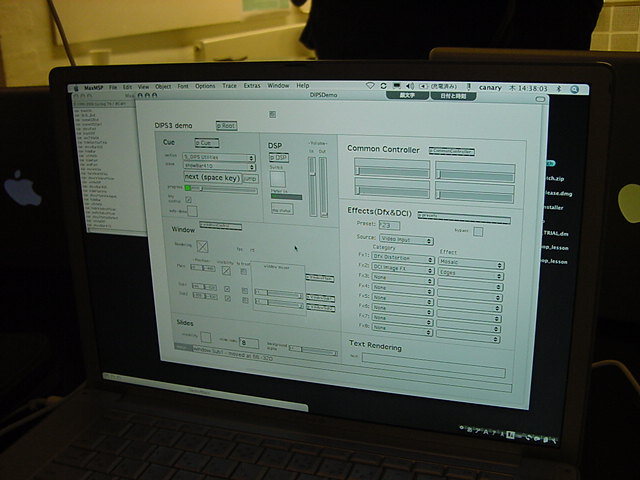The image size is (640, 480).
Task: Click the Text Rendering text field
Action: [433, 365]
